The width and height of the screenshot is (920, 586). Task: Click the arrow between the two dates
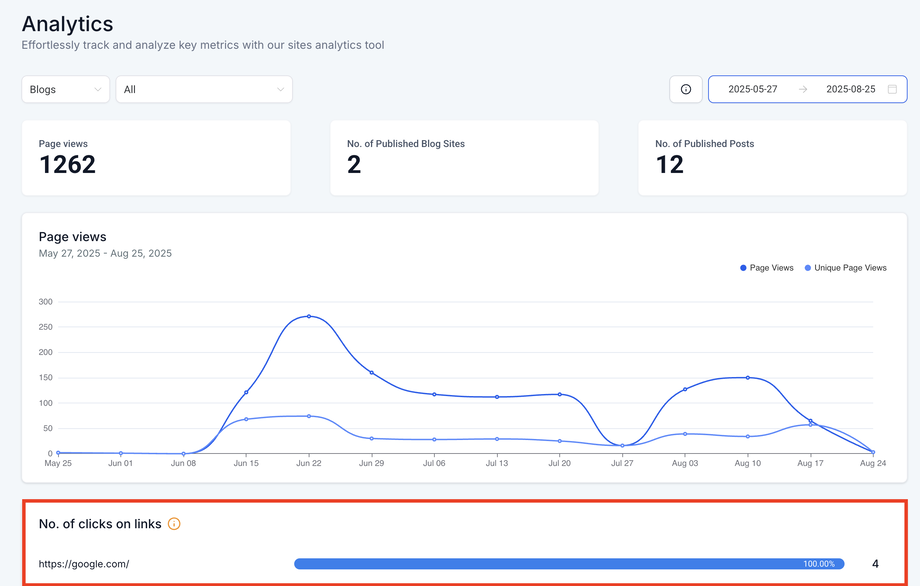803,89
